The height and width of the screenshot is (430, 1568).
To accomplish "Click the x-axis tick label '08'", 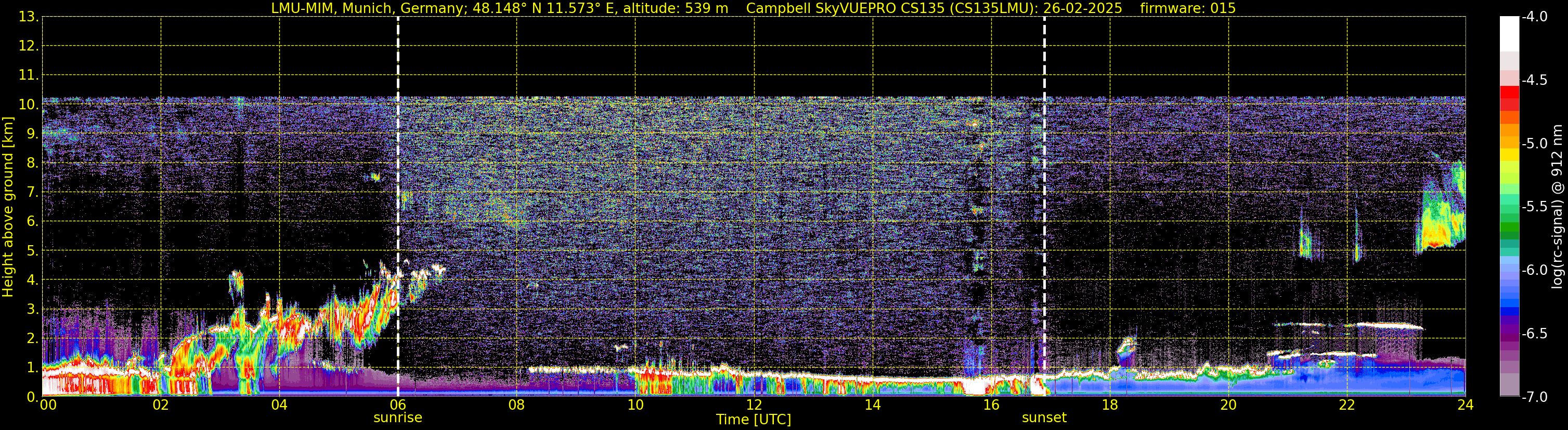I will [517, 405].
